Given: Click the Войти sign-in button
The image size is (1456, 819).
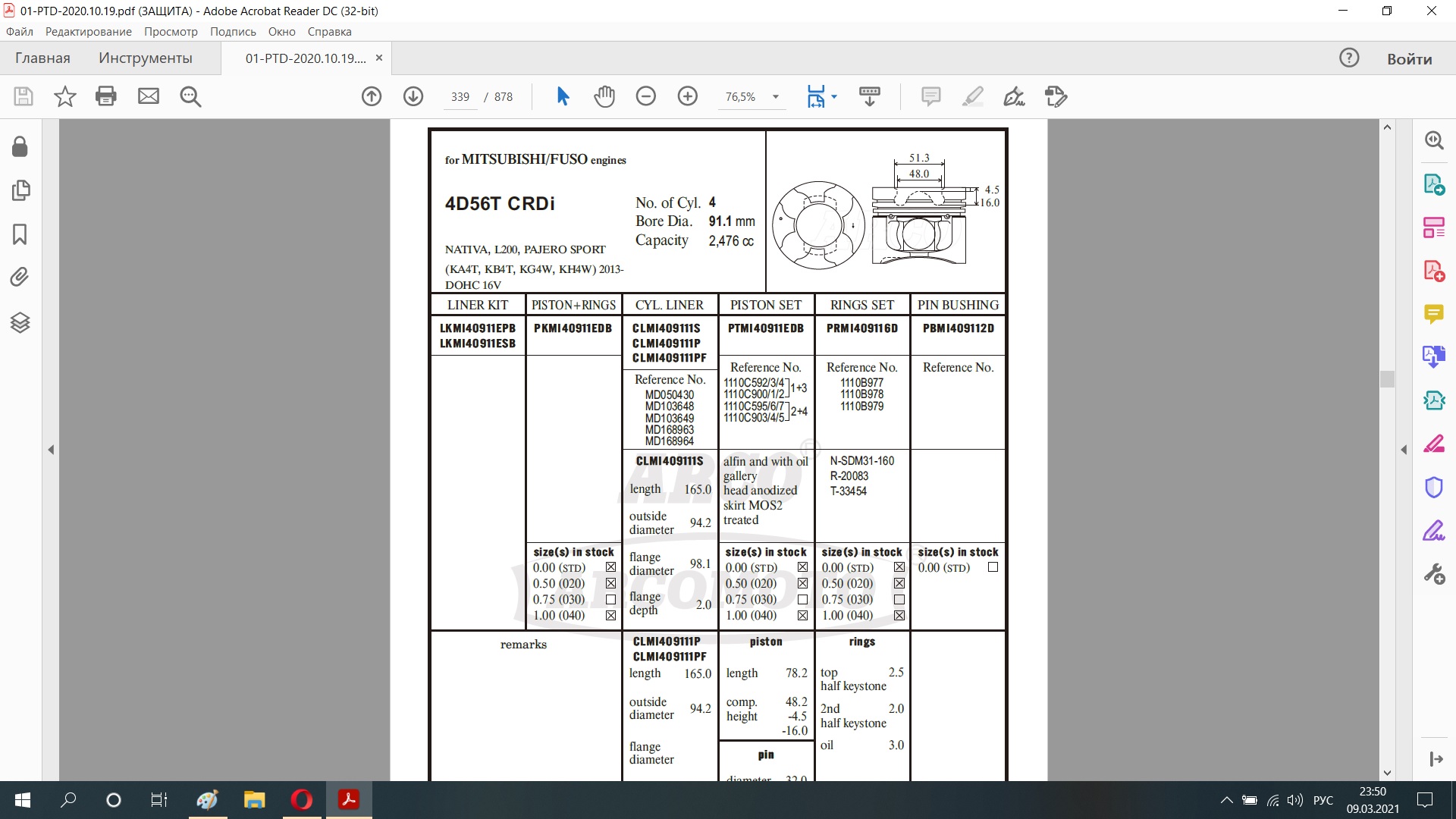Looking at the screenshot, I should coord(1409,59).
